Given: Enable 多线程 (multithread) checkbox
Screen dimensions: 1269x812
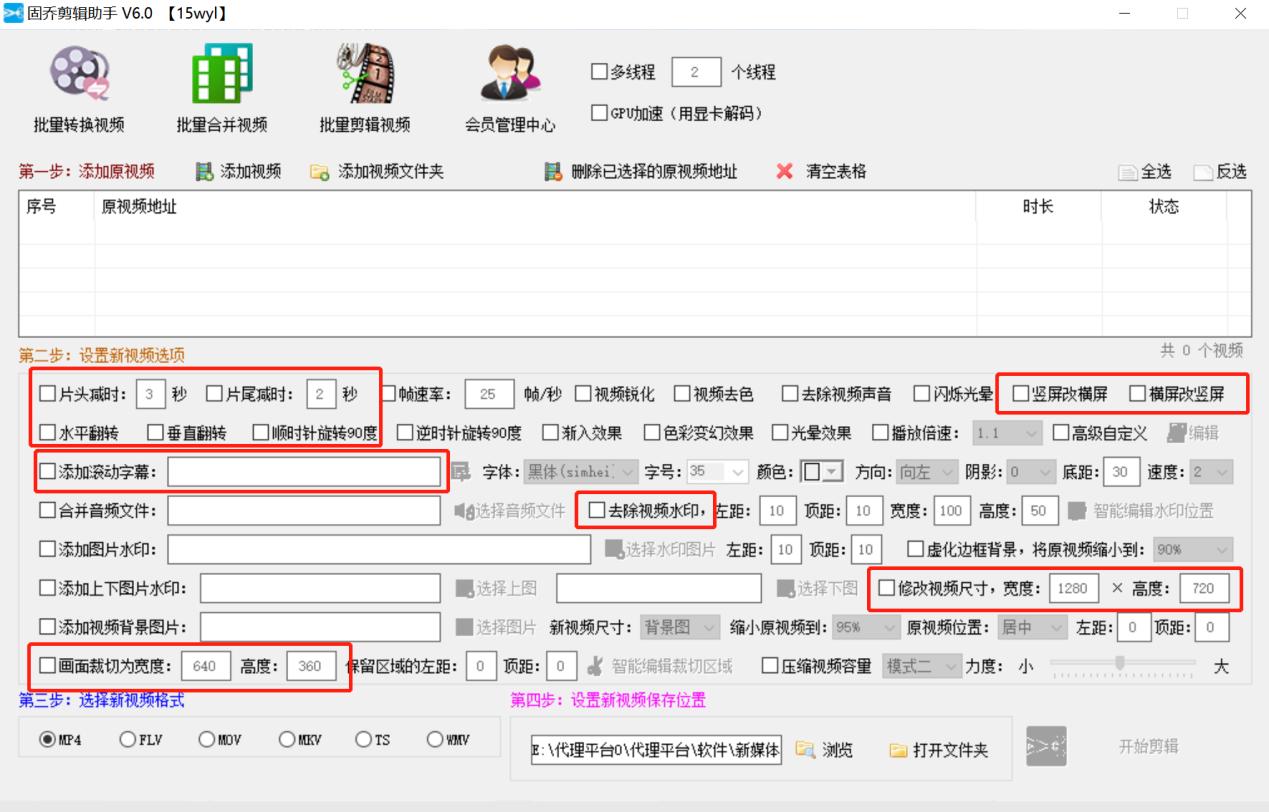Looking at the screenshot, I should (x=600, y=72).
